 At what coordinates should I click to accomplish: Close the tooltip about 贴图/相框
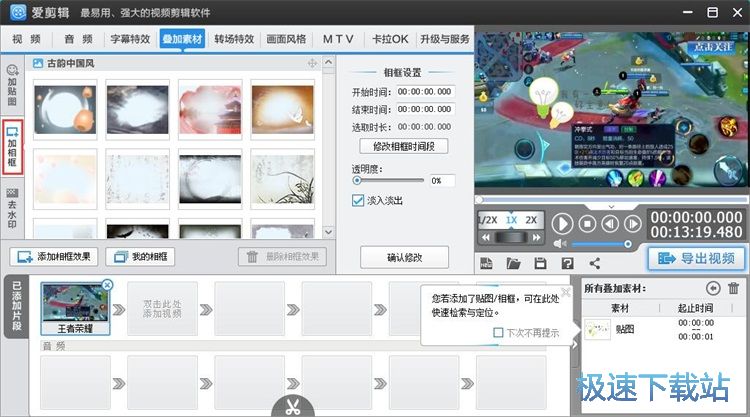tap(566, 292)
